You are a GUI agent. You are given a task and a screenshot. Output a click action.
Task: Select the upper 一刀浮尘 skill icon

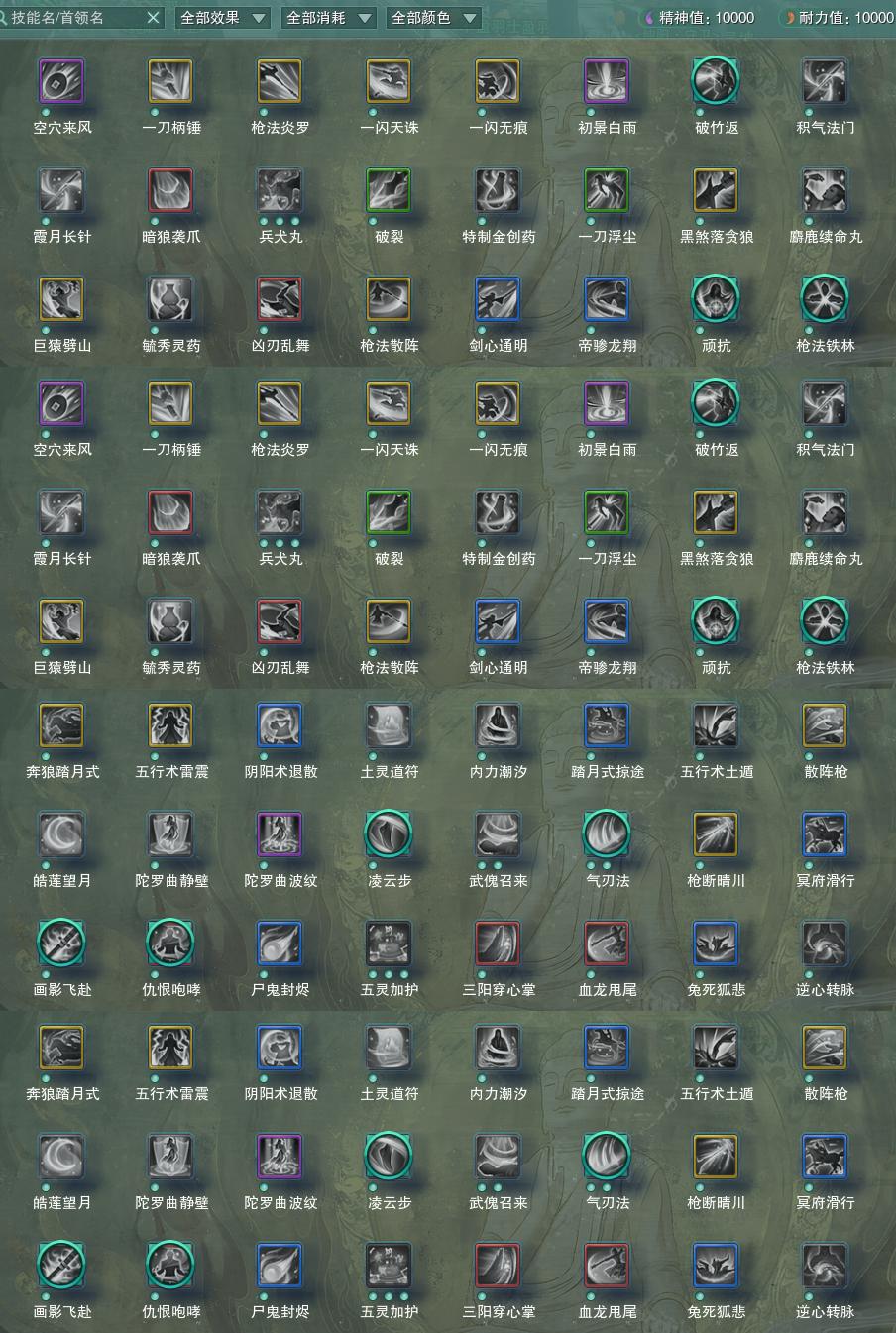click(607, 190)
